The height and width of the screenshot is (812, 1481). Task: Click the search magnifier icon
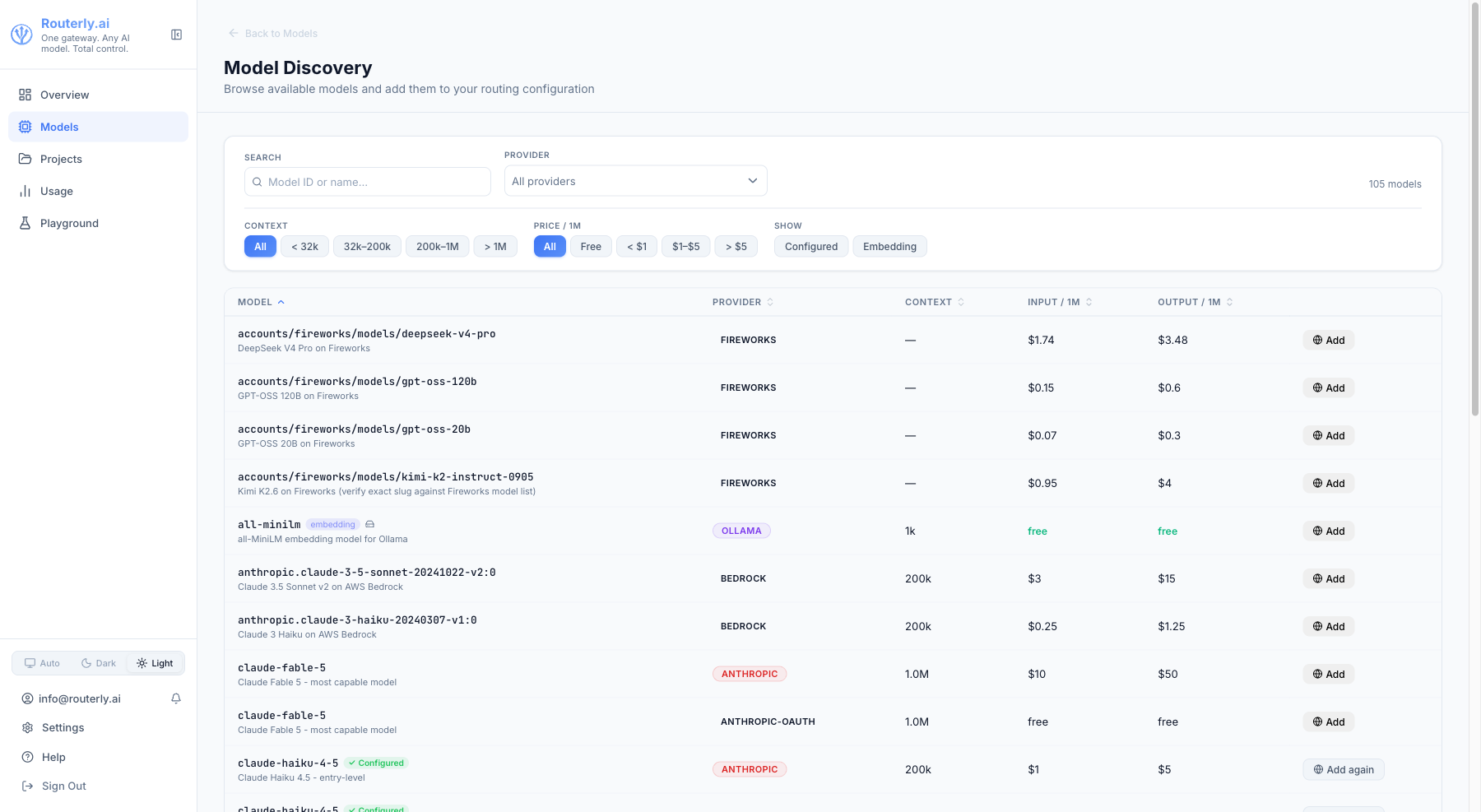coord(258,182)
